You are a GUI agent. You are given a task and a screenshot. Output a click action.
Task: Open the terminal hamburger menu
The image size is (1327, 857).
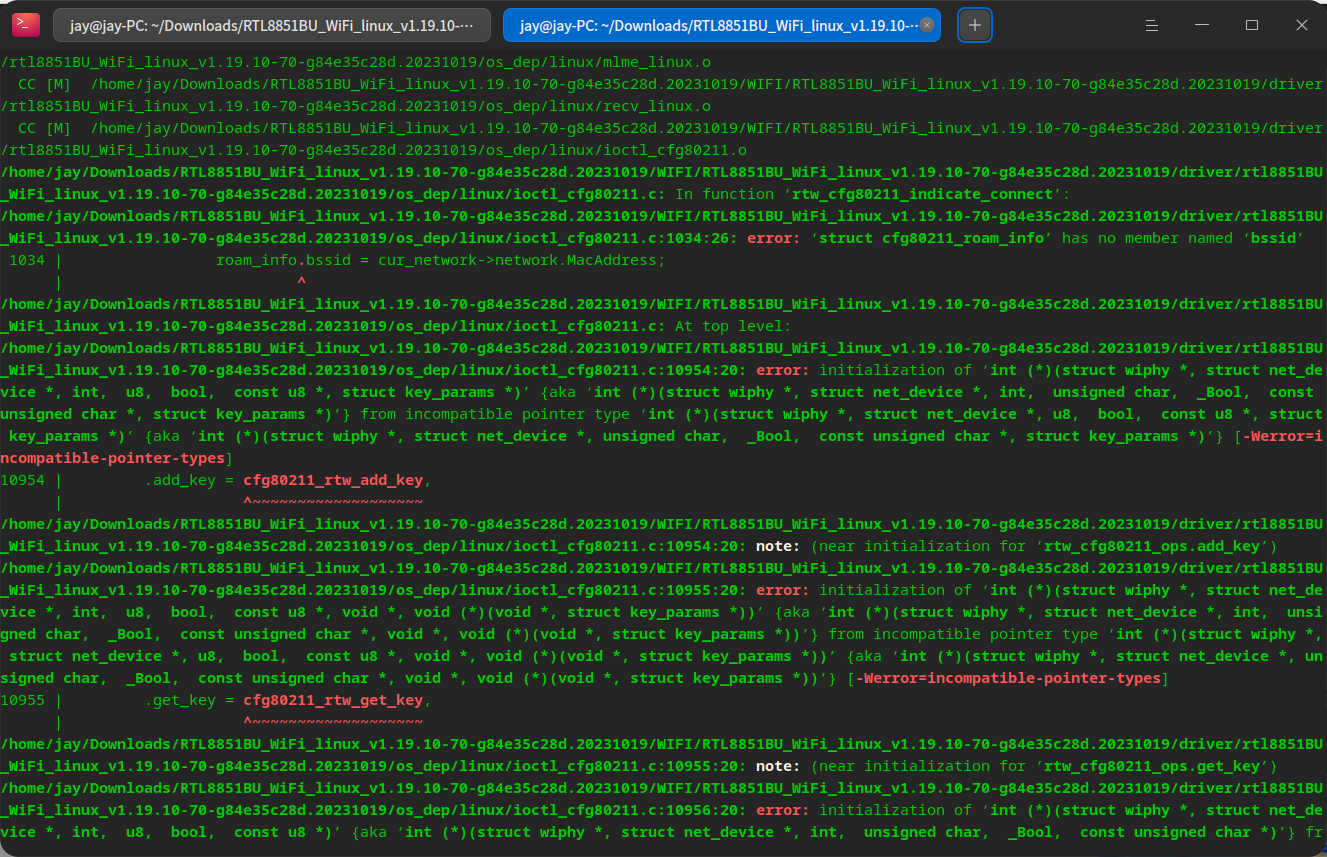1152,25
